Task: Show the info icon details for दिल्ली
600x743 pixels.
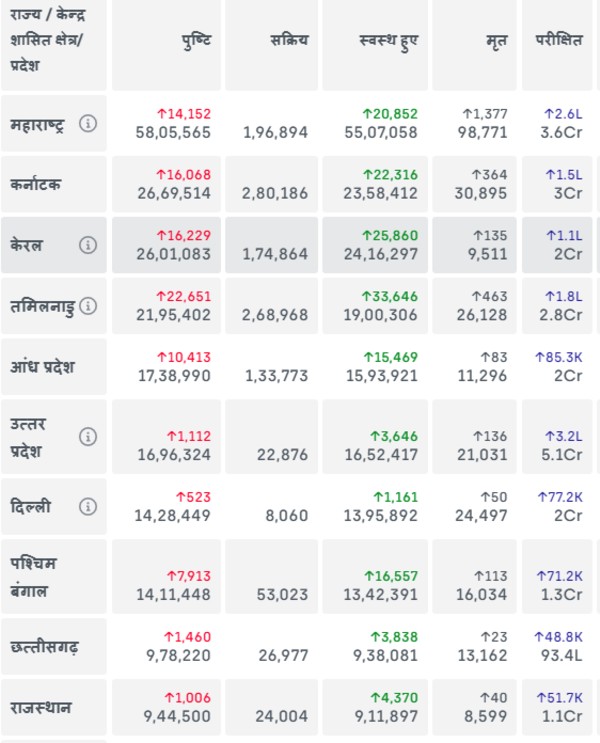Action: tap(88, 507)
